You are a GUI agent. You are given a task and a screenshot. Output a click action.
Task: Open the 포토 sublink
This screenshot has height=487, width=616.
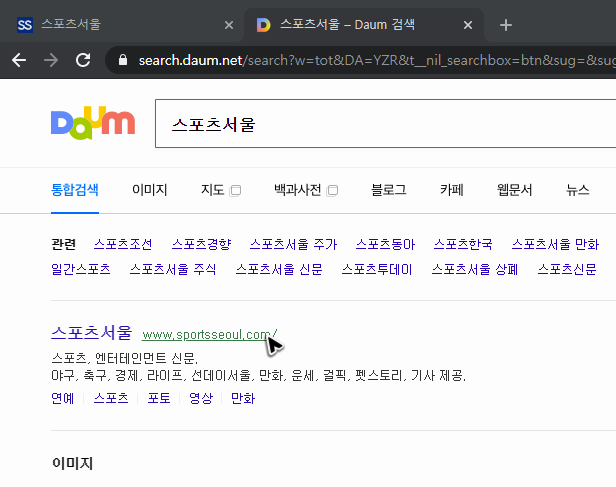159,398
